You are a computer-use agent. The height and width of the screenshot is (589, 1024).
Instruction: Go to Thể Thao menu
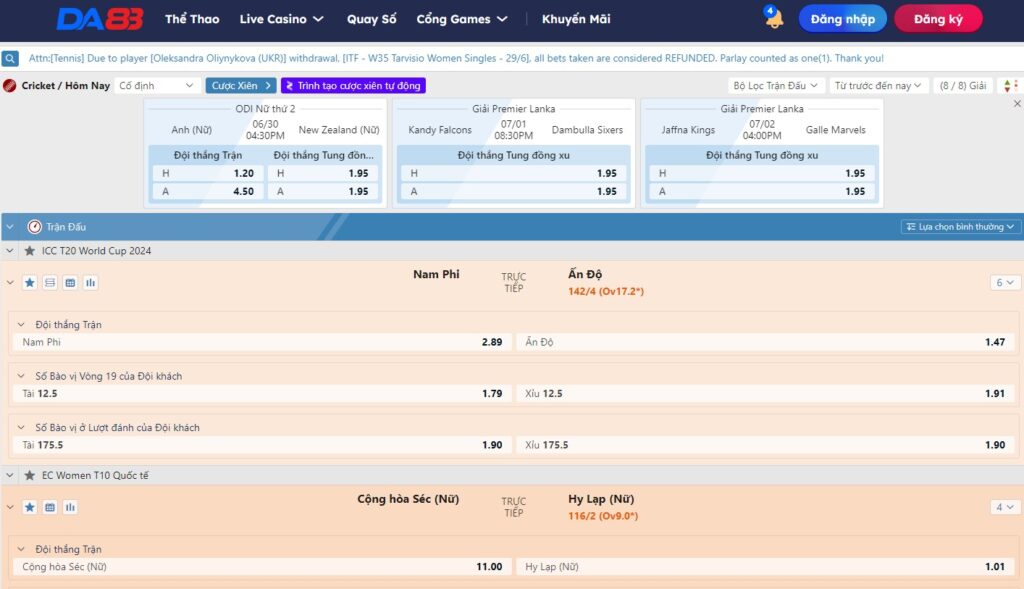[x=192, y=19]
